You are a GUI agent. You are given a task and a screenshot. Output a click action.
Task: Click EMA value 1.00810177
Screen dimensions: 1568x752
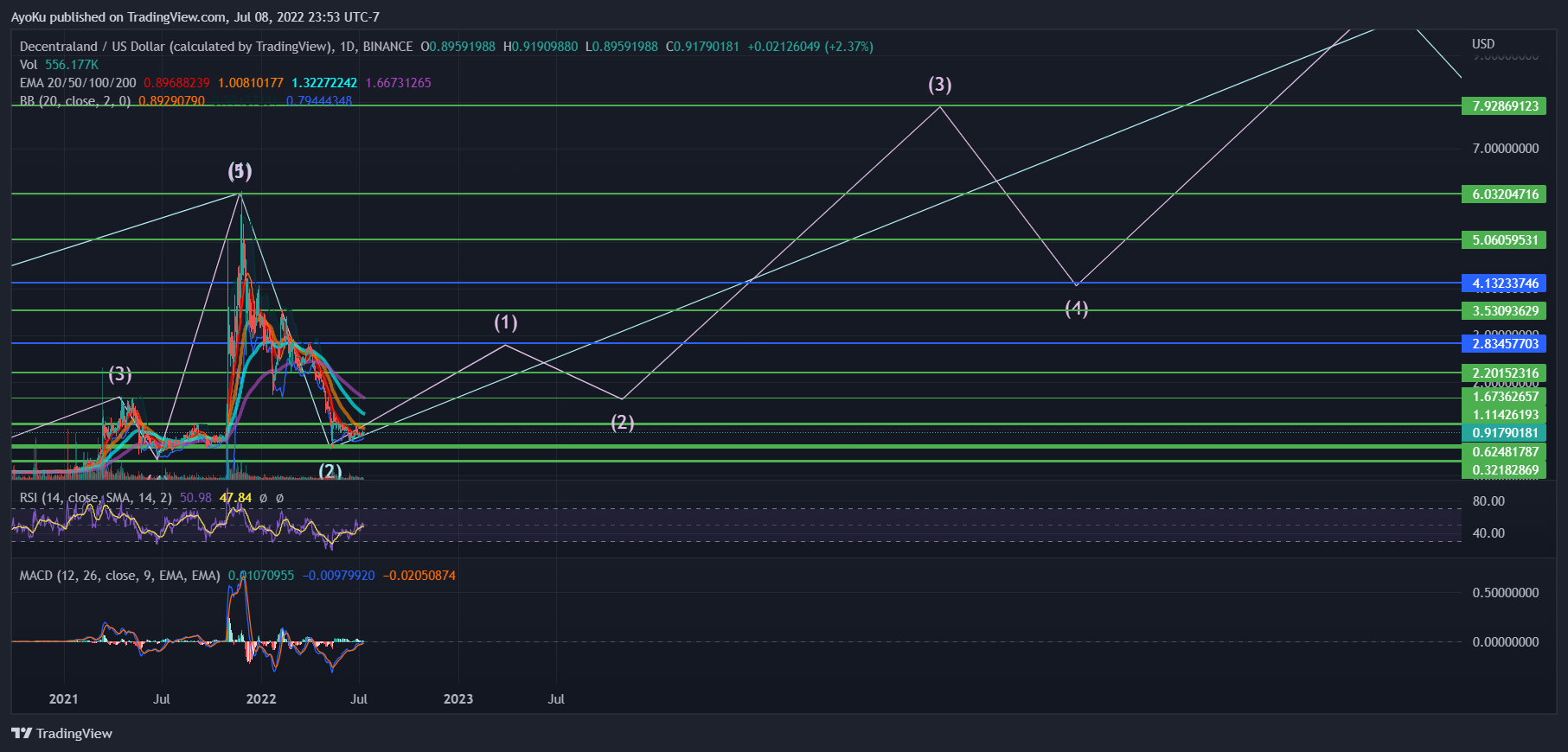(x=251, y=83)
